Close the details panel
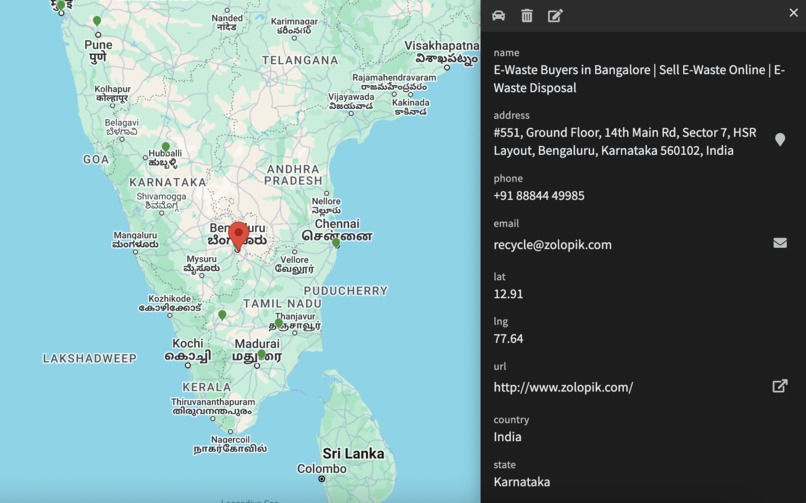Screen dimensions: 806x503 click(x=794, y=13)
